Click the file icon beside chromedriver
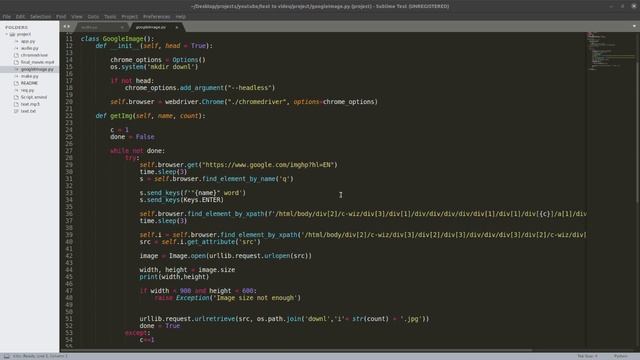The width and height of the screenshot is (640, 360). [x=16, y=55]
